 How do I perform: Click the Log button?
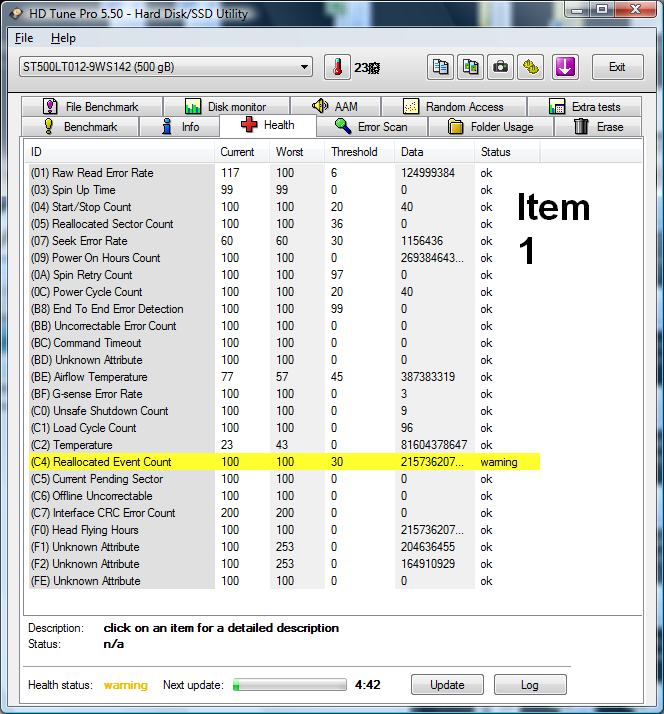pyautogui.click(x=529, y=685)
